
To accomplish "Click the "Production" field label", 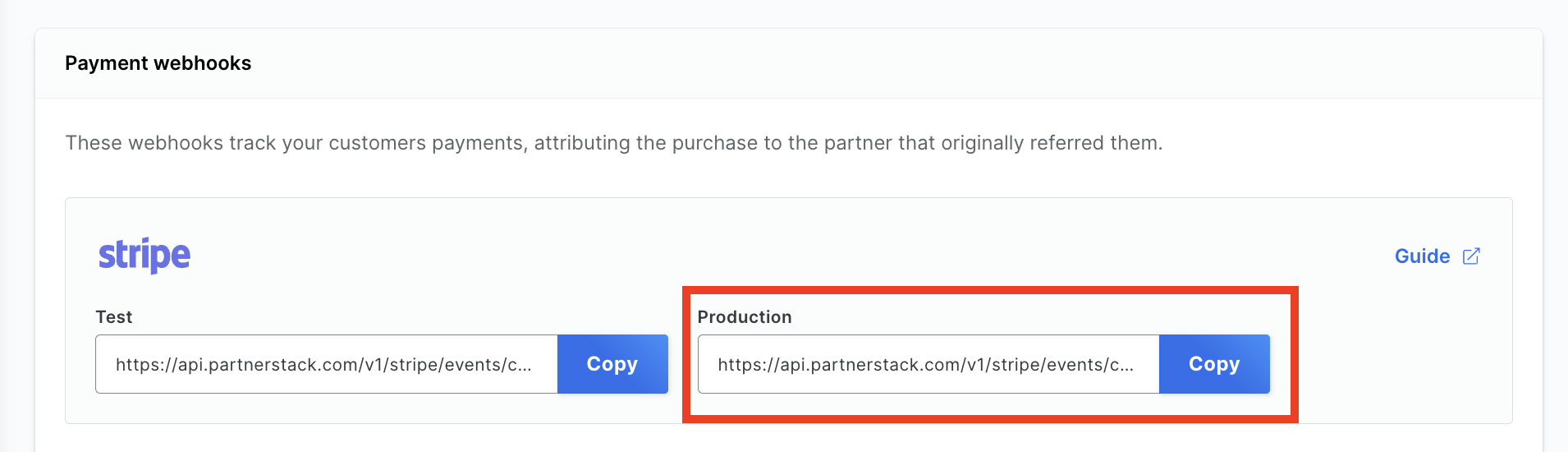I will [744, 317].
